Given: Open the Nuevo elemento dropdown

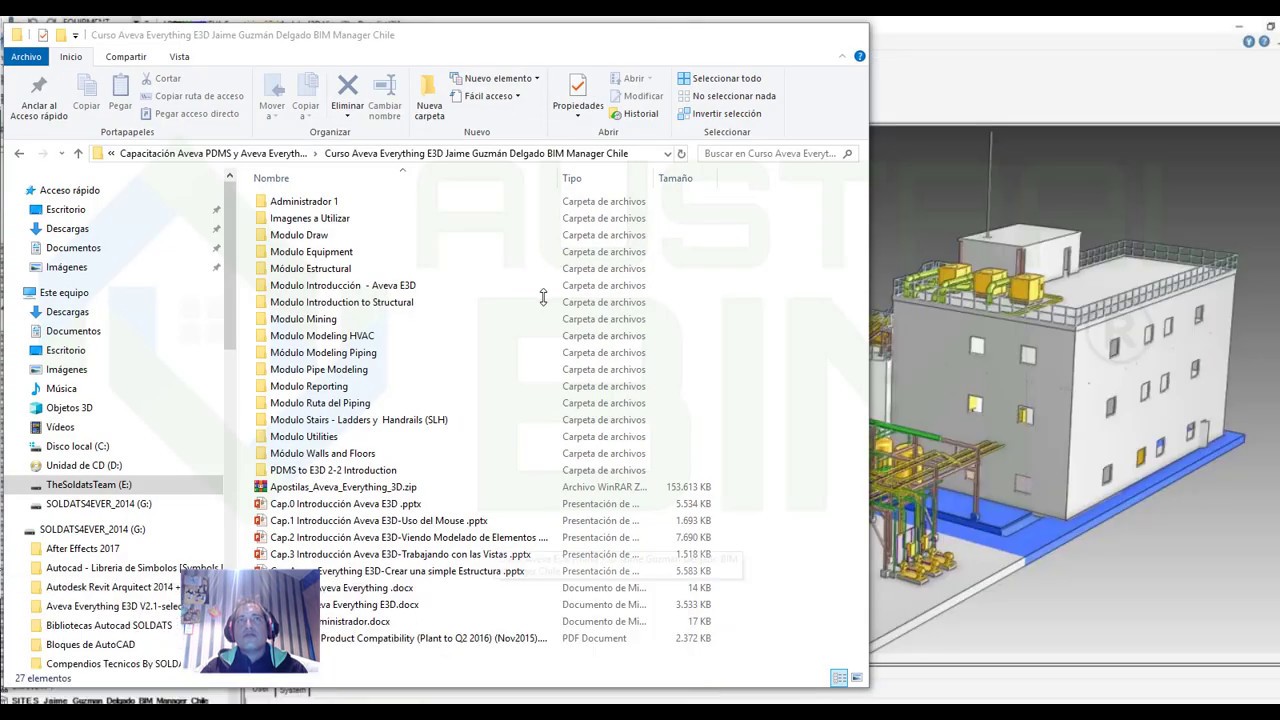Looking at the screenshot, I should [494, 78].
